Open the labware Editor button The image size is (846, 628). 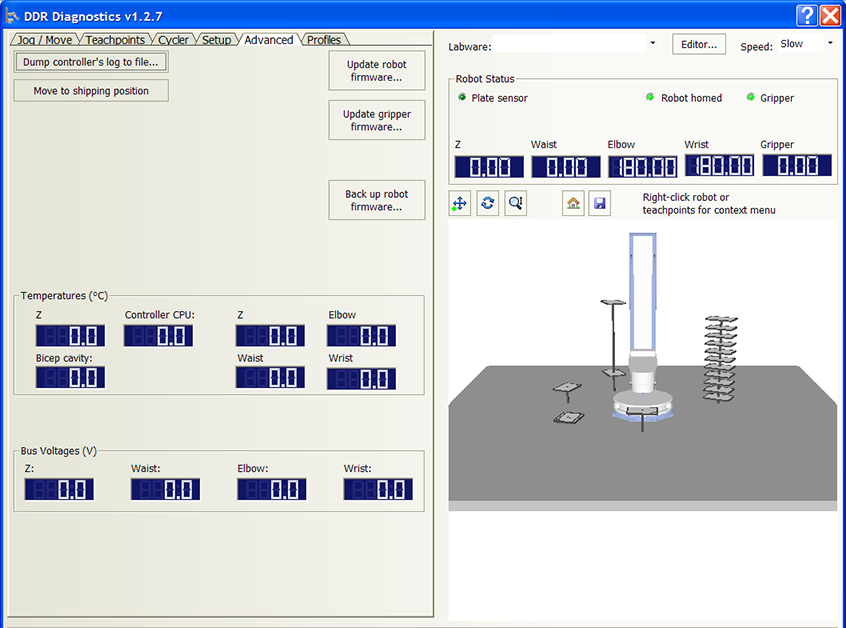[x=699, y=45]
